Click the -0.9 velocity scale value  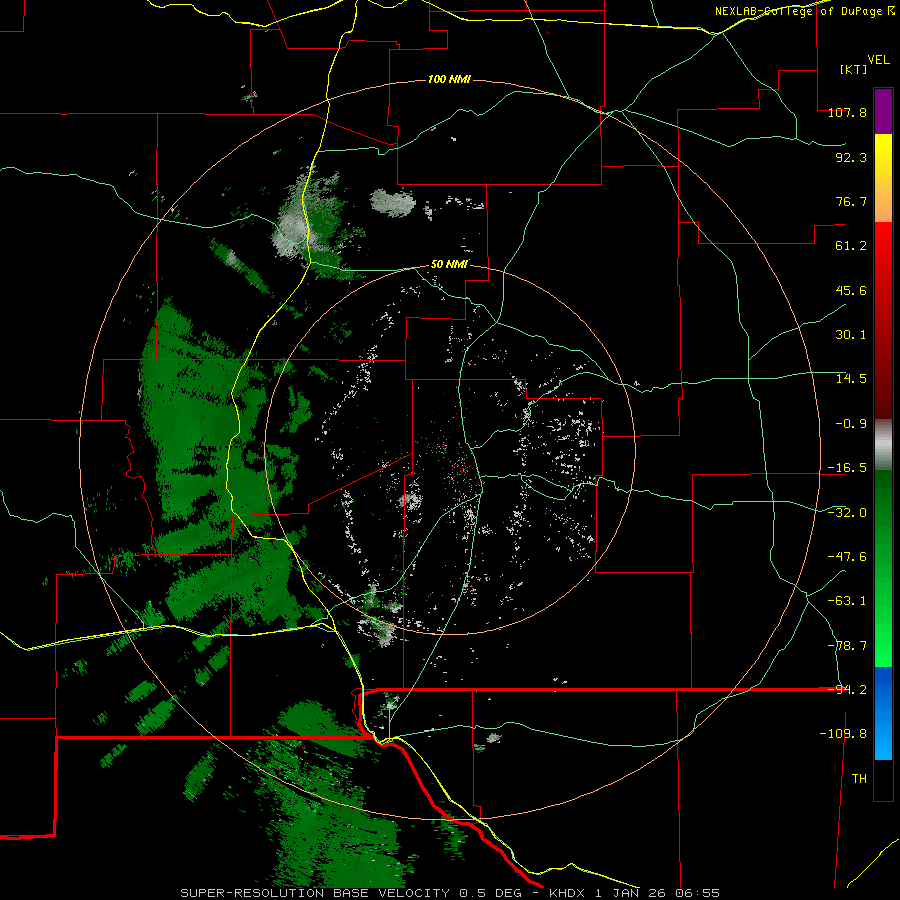[x=851, y=424]
